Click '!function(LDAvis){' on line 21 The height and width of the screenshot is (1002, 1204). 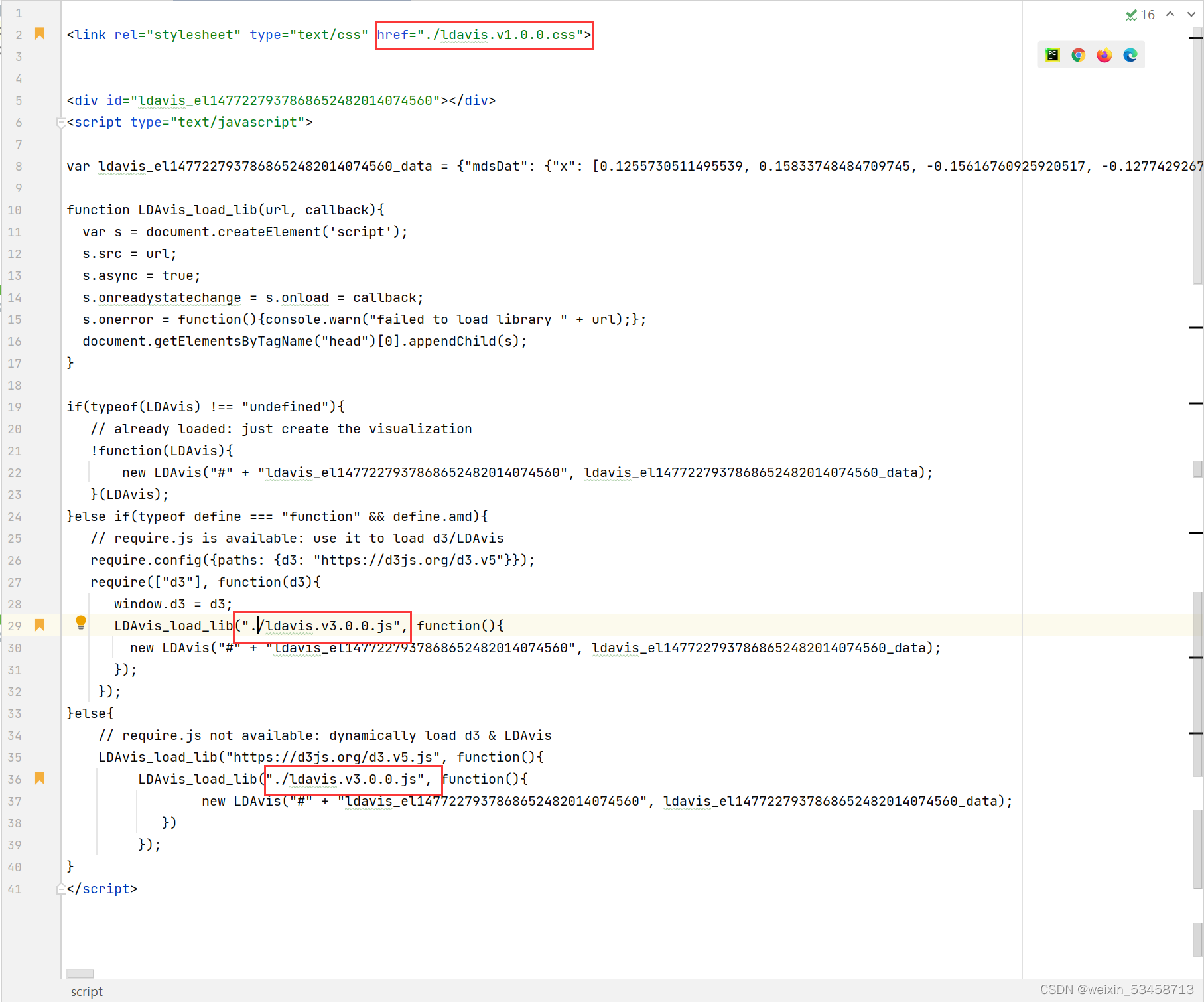coord(162,451)
